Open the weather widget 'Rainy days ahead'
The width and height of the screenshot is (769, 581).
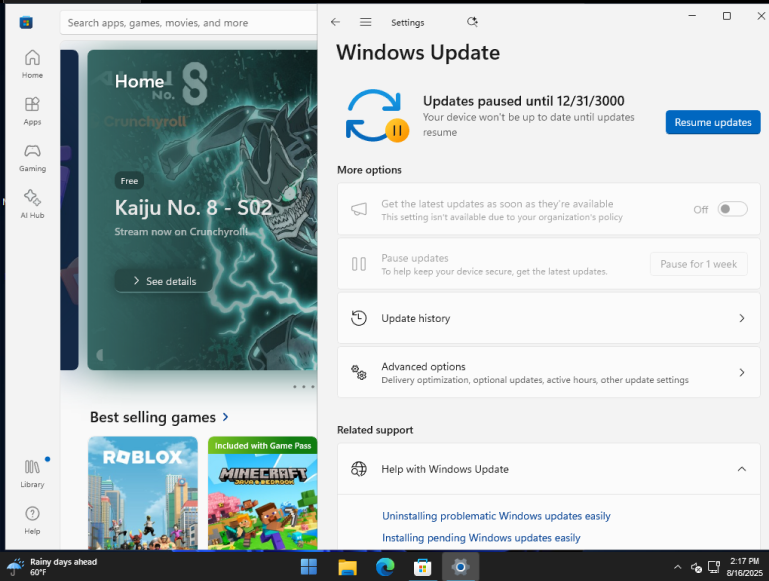click(52, 567)
